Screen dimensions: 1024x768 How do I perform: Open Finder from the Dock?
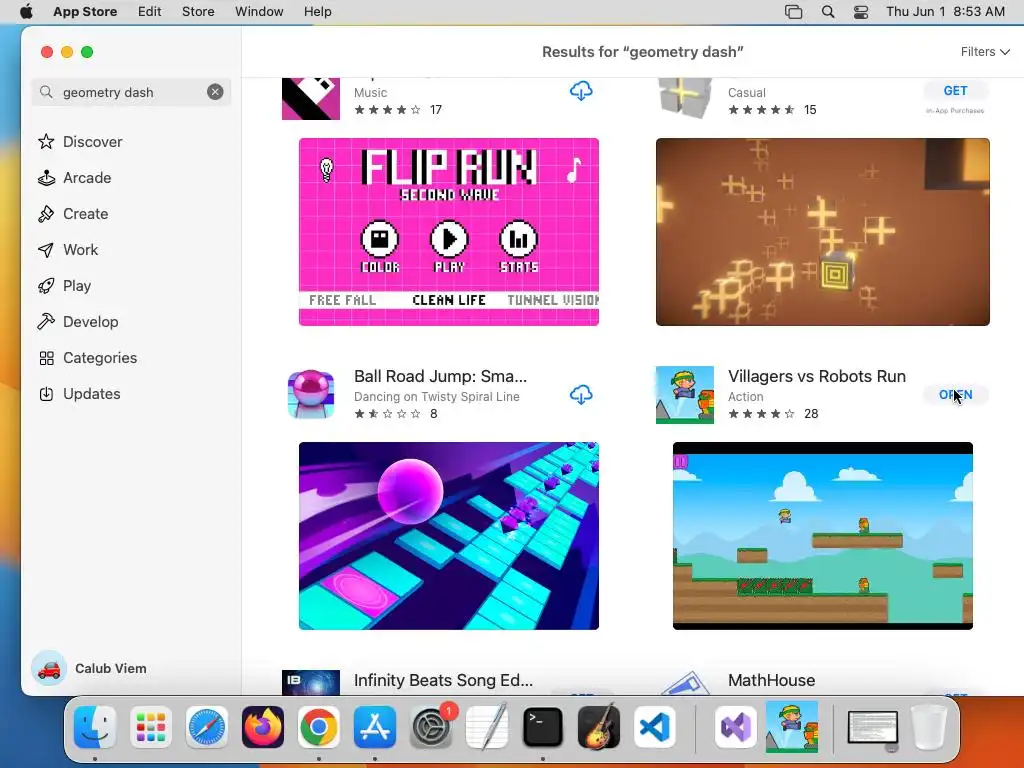(95, 727)
